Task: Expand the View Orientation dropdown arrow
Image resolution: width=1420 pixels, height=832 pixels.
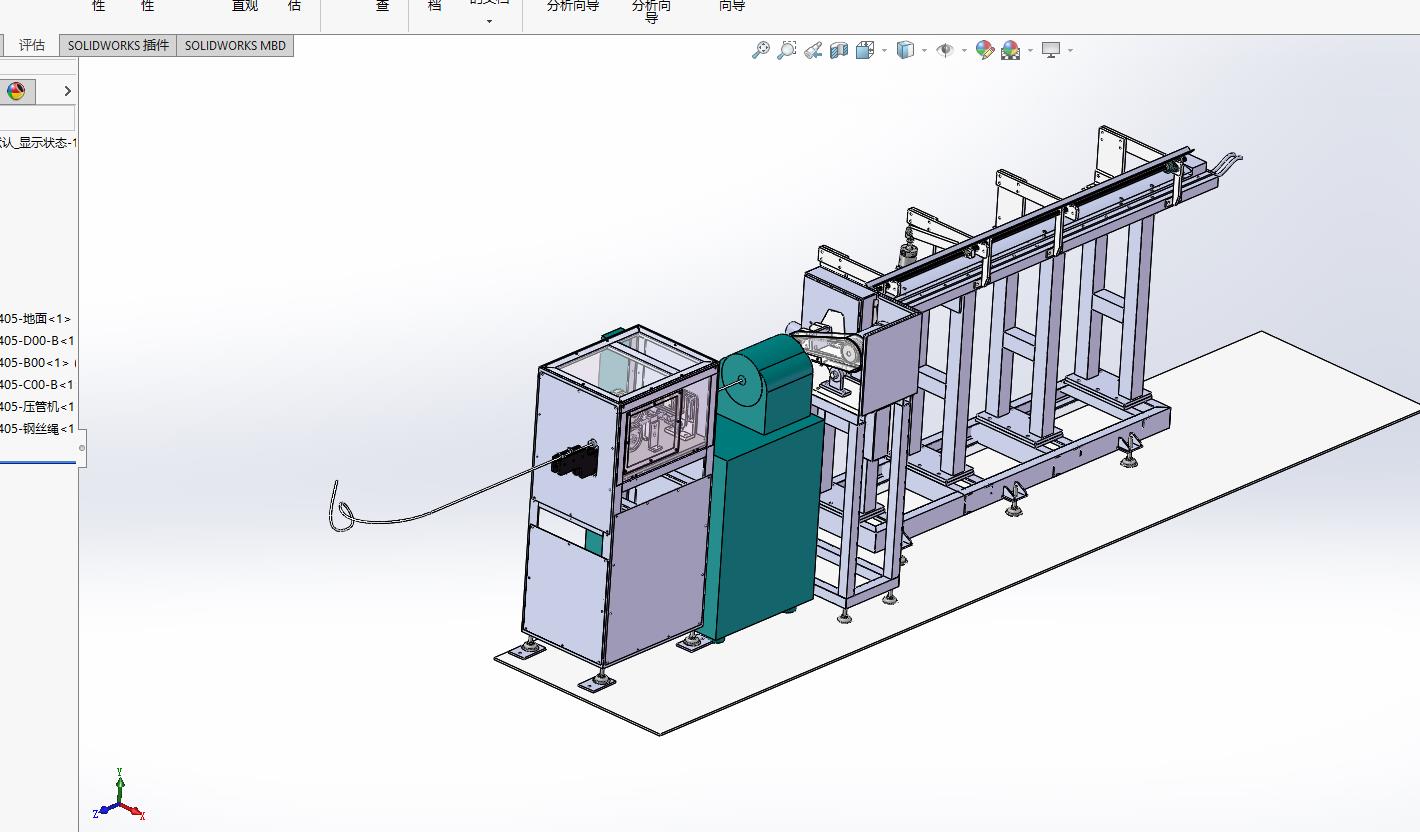Action: tap(884, 50)
